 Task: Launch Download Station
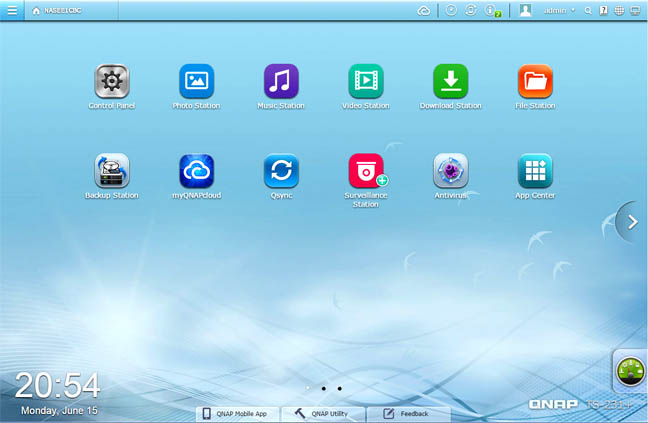(x=450, y=81)
